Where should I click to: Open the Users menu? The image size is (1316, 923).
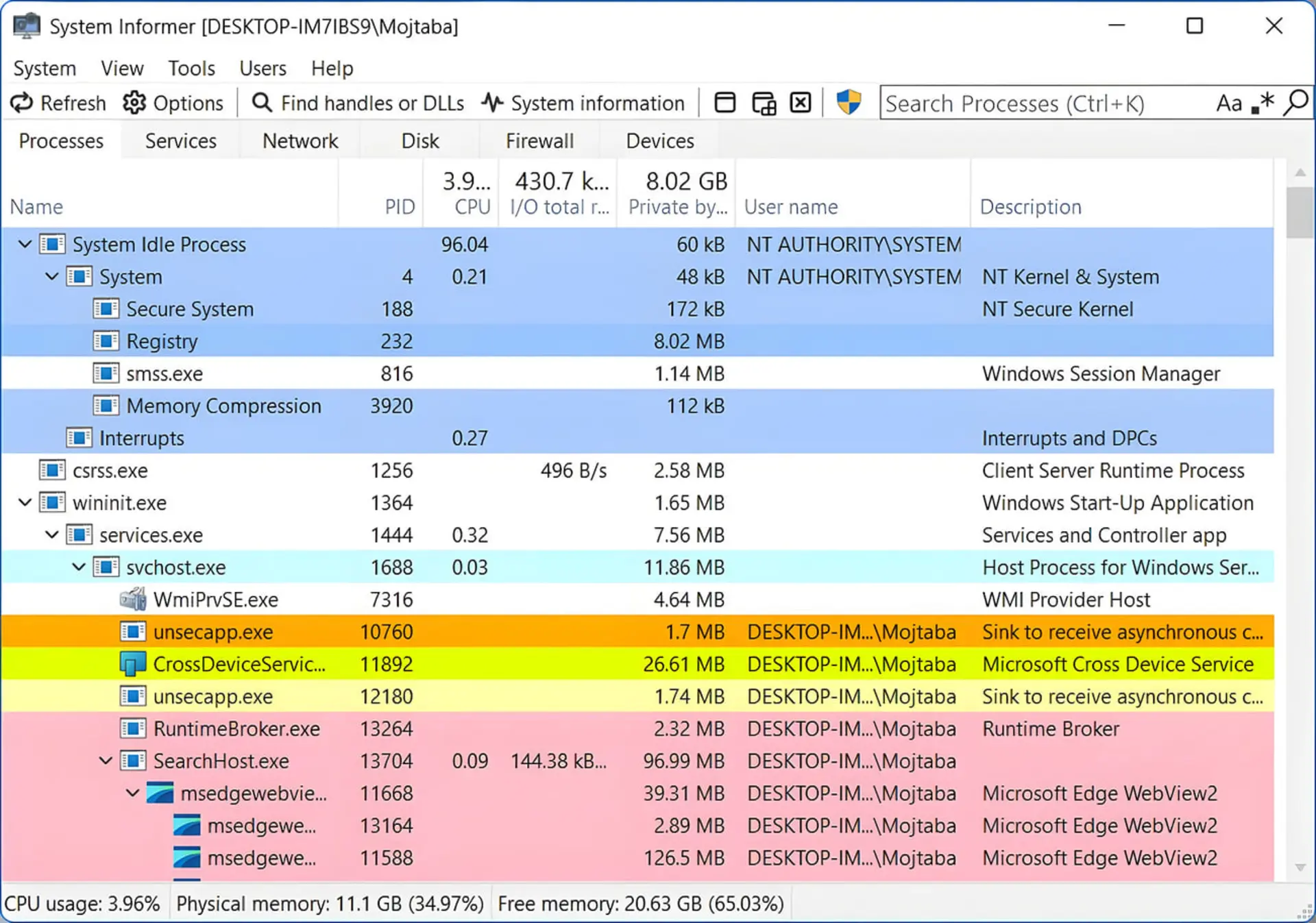(263, 69)
